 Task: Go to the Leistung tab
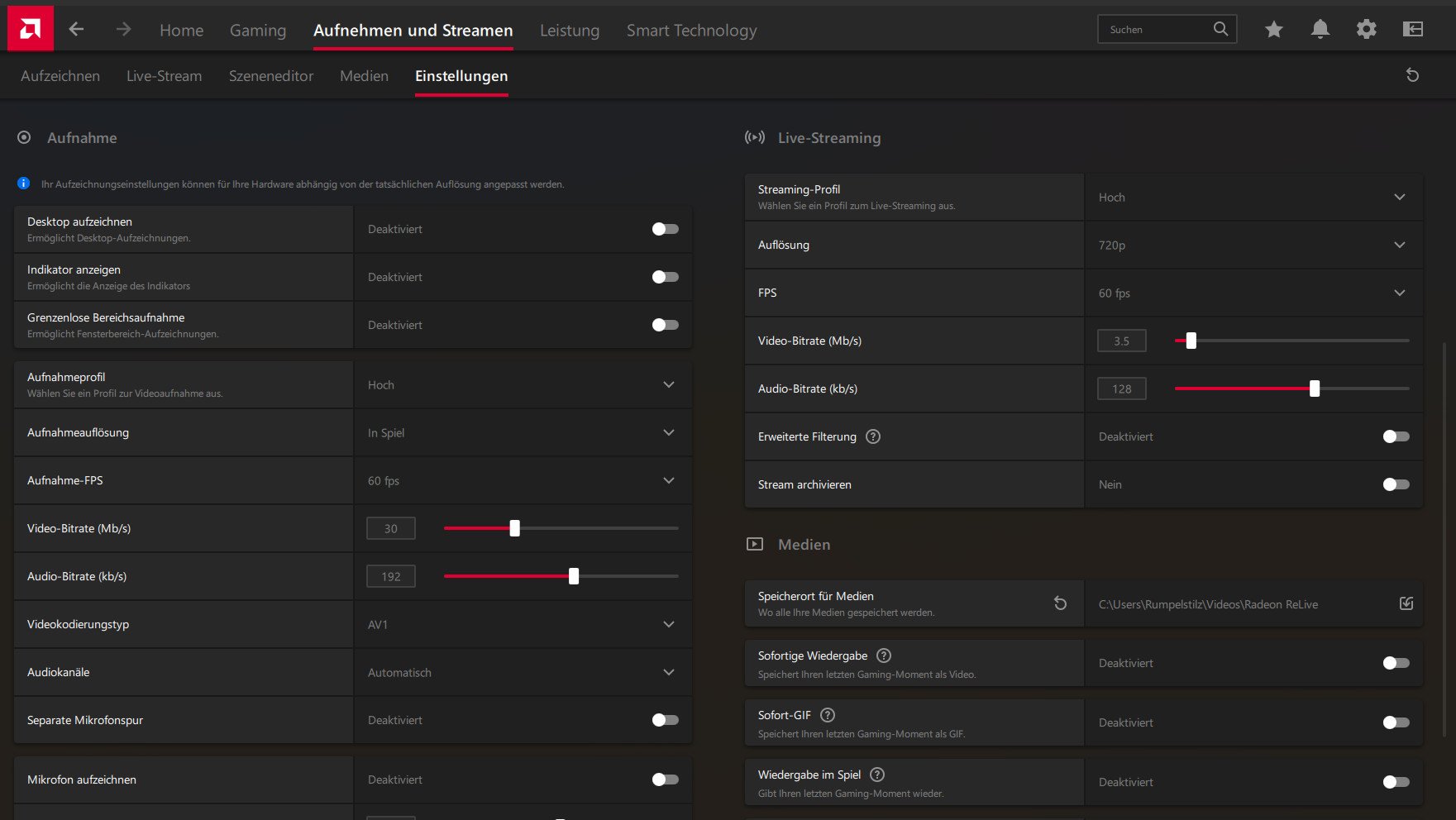click(570, 31)
